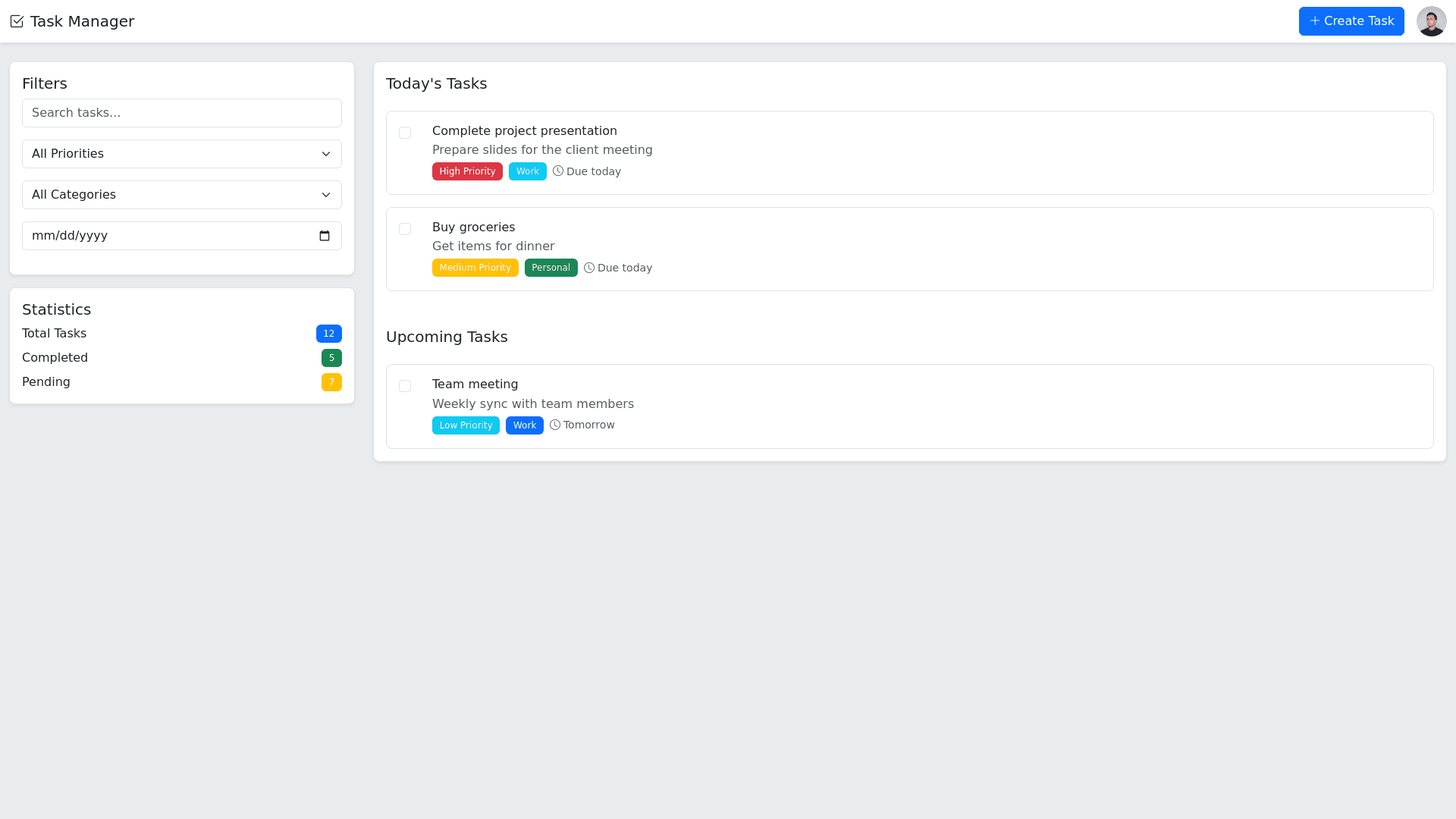Click the Search tasks input field
1456x819 pixels.
(x=182, y=113)
